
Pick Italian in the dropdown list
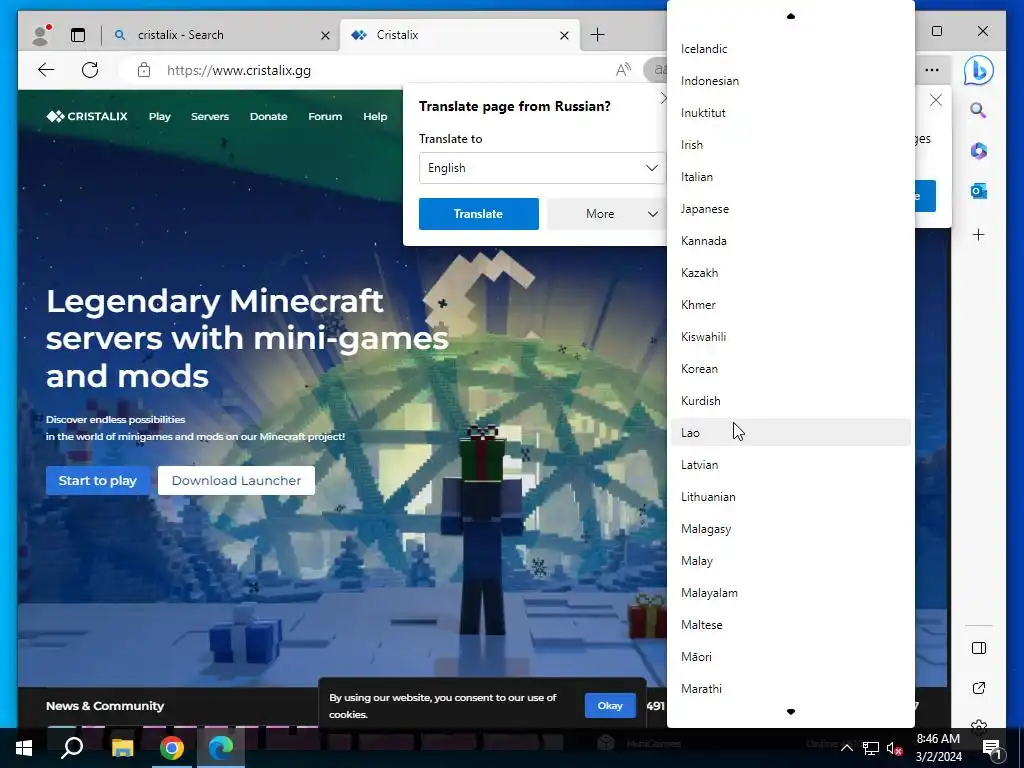791,177
